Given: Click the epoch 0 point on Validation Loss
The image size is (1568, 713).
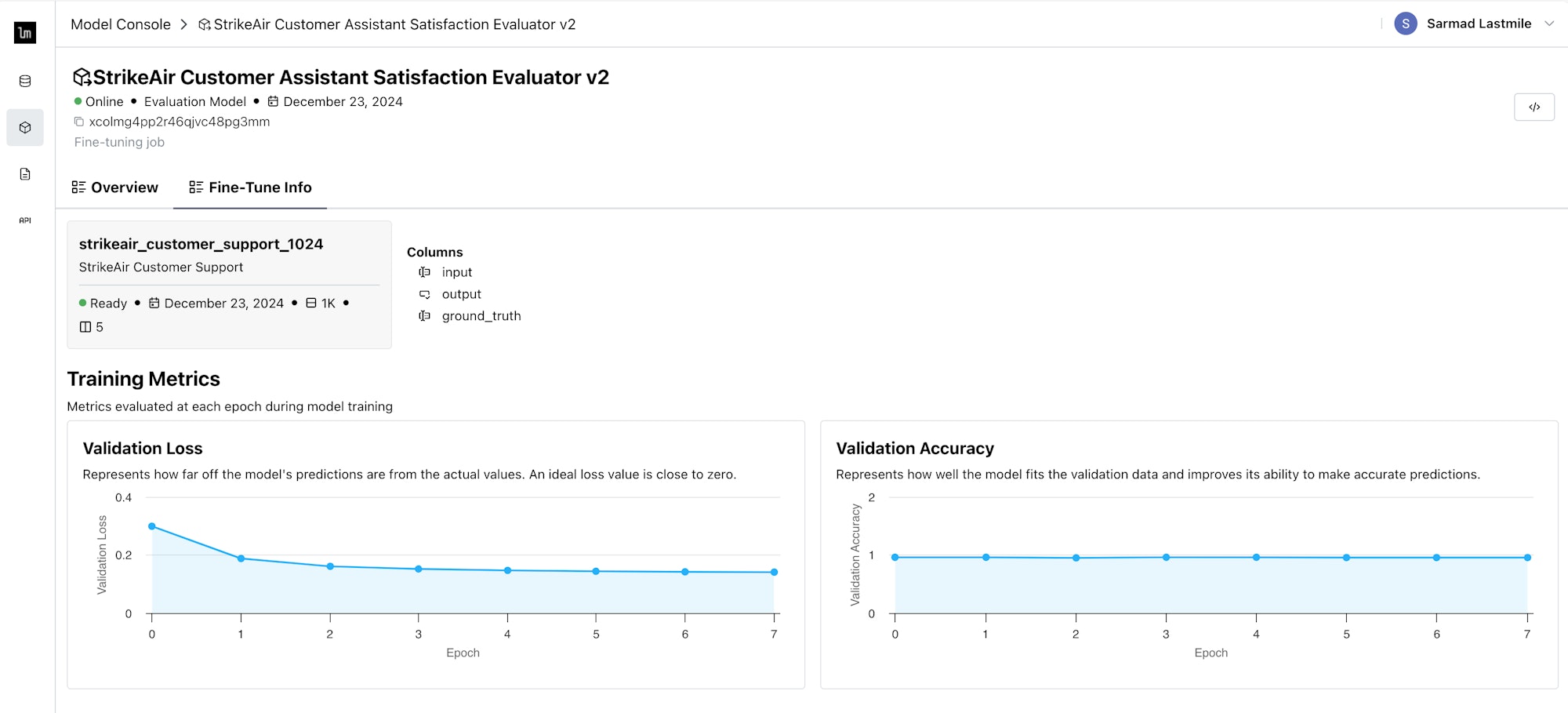Looking at the screenshot, I should click(x=152, y=526).
